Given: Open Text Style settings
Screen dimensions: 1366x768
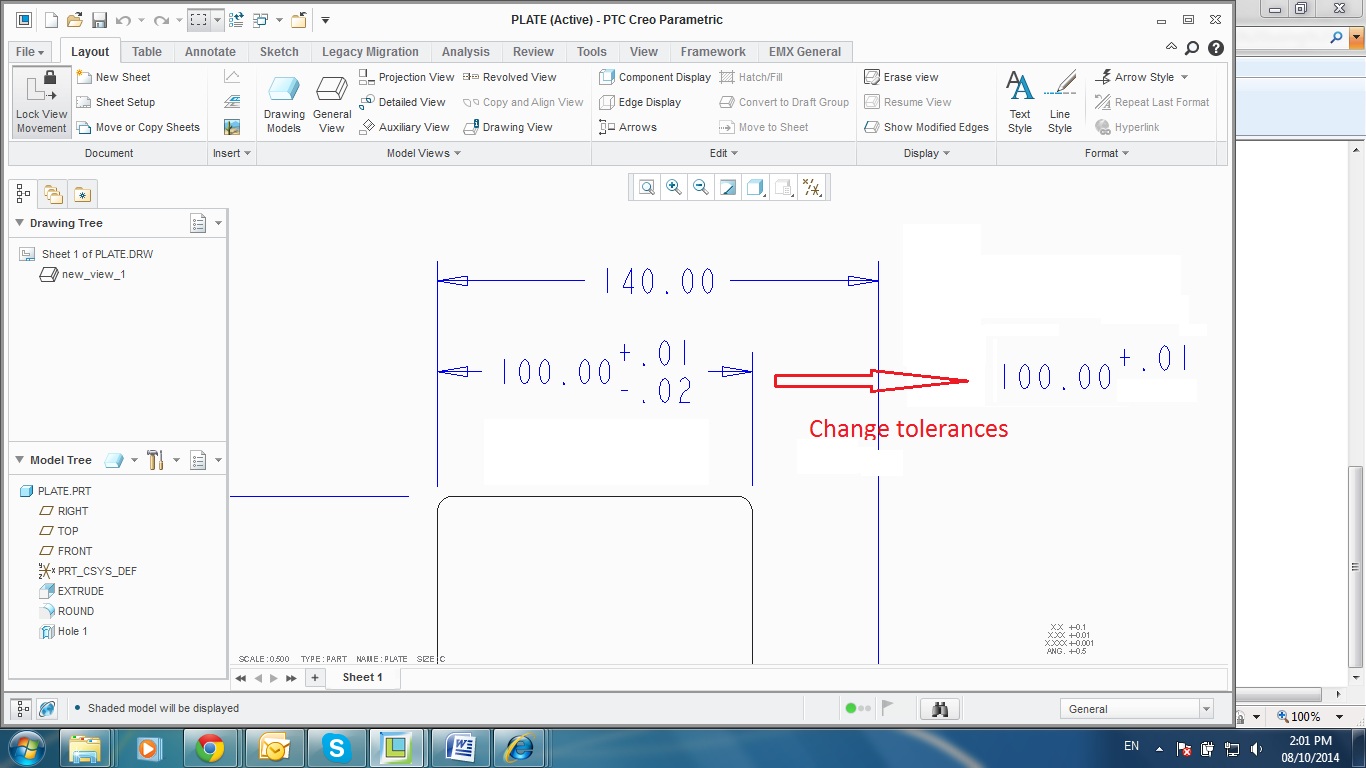Looking at the screenshot, I should coord(1020,102).
